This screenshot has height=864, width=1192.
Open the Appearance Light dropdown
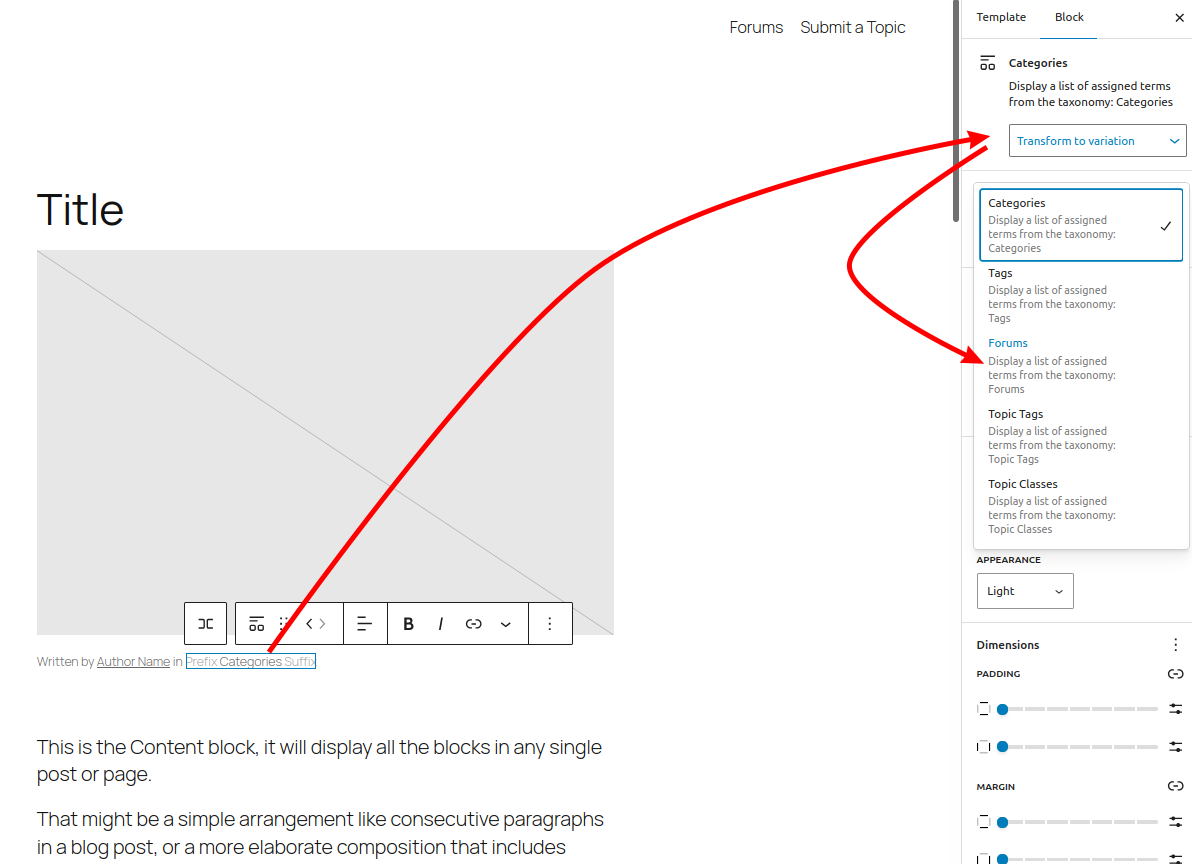(x=1024, y=591)
